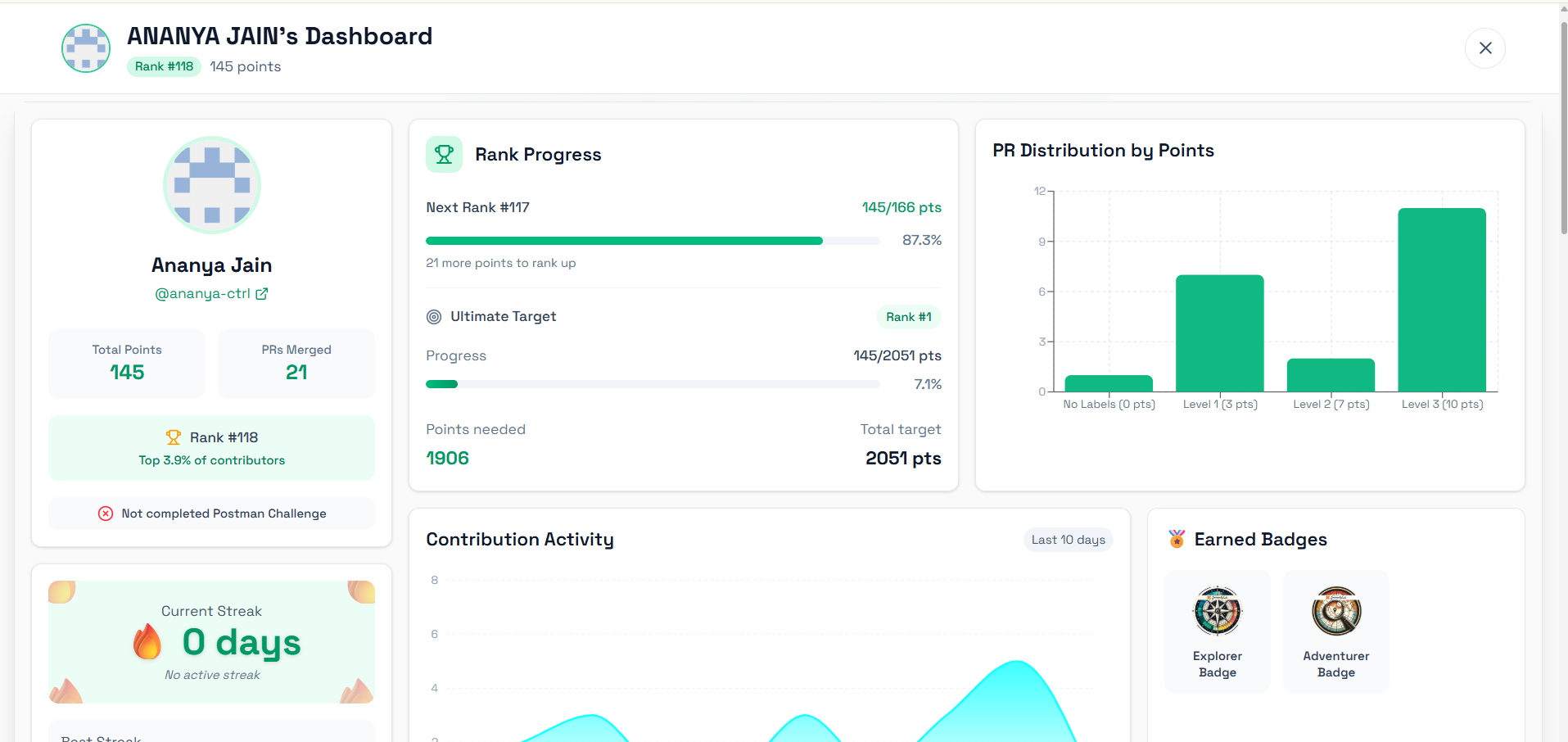1568x742 pixels.
Task: Click the contribution activity area chart peak
Action: [1017, 663]
